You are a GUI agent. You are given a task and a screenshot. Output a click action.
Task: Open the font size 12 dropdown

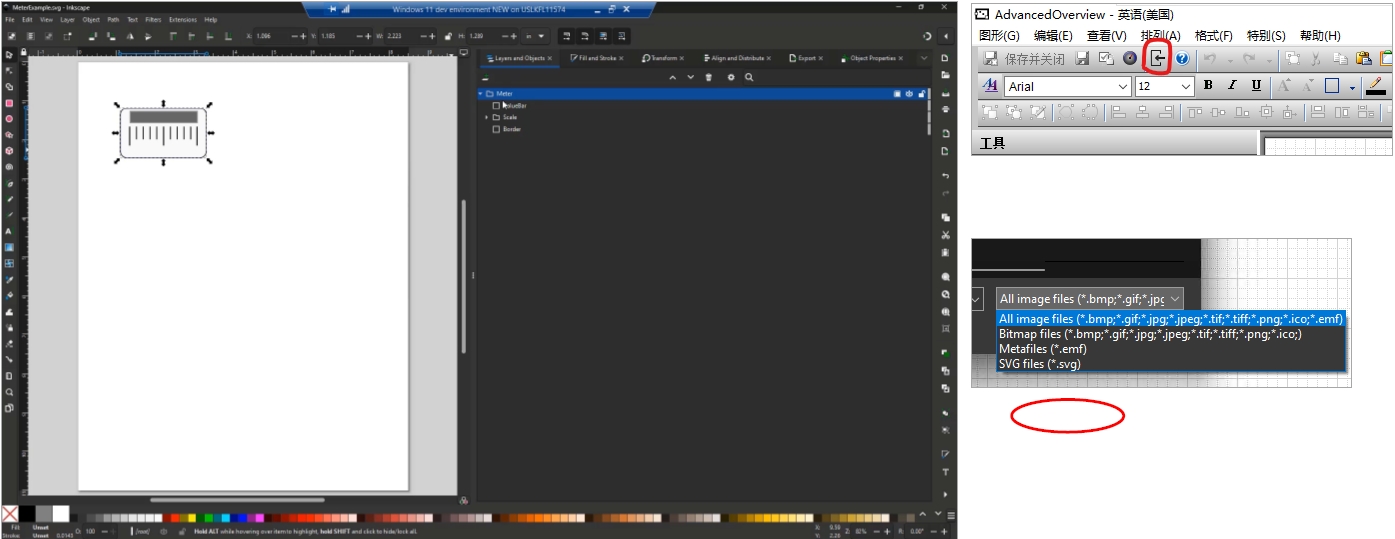click(1186, 87)
